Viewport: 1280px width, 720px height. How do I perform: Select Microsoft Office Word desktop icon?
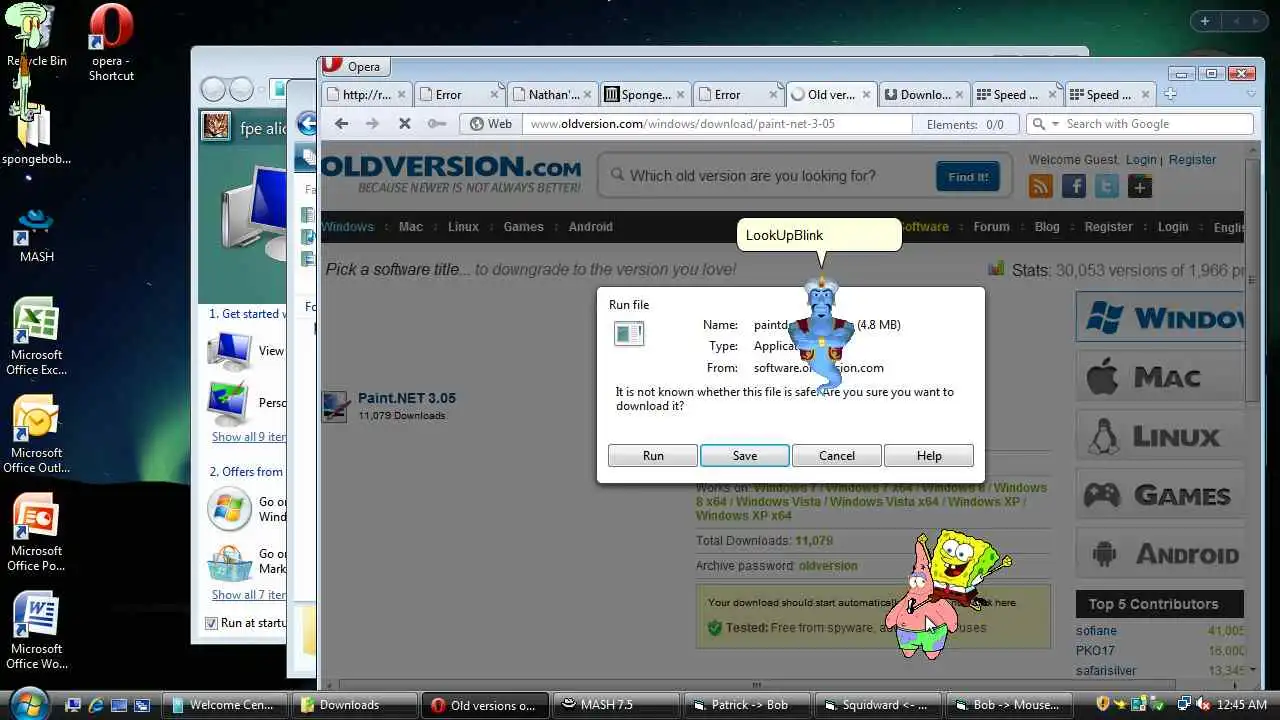click(37, 632)
